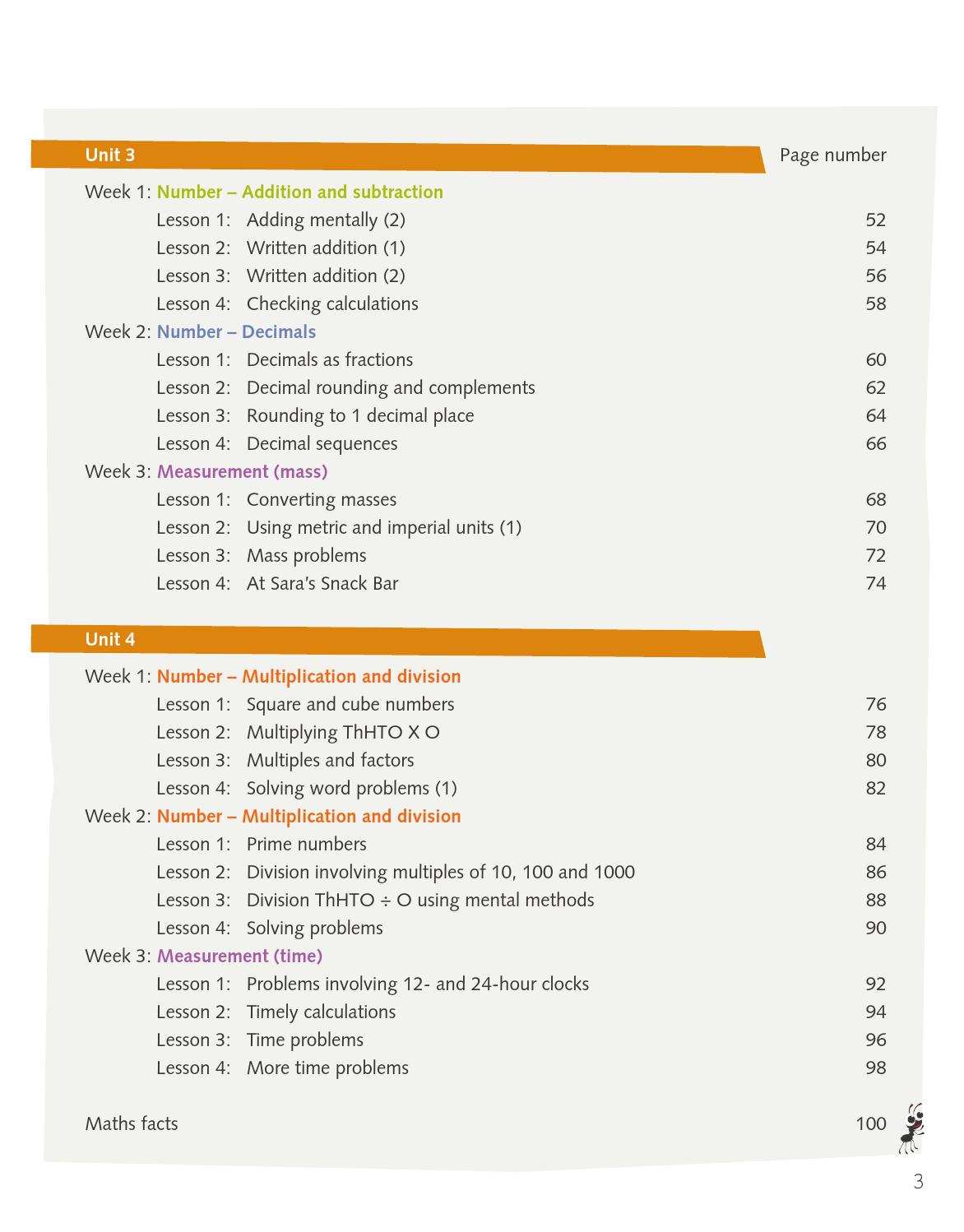Click the 'Maths facts' entry
This screenshot has width=964, height=1232.
click(x=132, y=1123)
